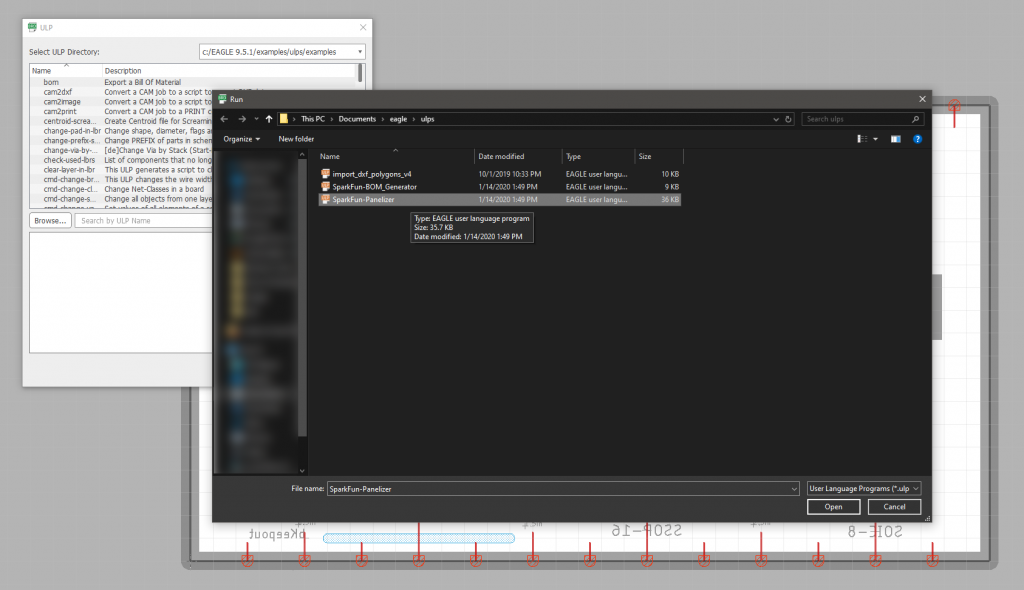Click New folder in the toolbar
This screenshot has height=590, width=1024.
click(296, 139)
